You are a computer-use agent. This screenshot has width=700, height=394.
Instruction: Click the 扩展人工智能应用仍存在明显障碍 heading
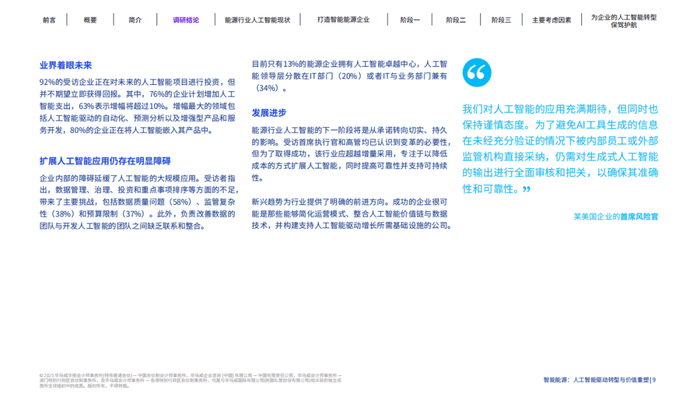coord(105,161)
